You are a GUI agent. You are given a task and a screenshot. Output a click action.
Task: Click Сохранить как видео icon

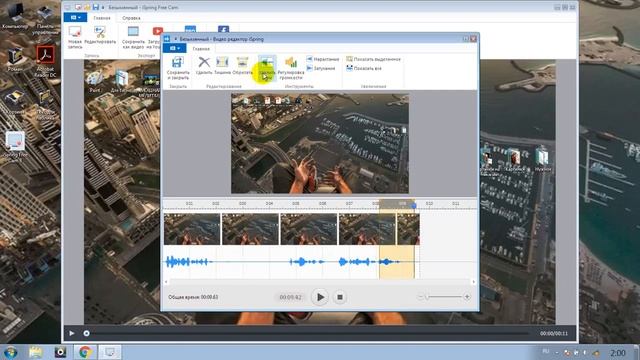click(133, 37)
